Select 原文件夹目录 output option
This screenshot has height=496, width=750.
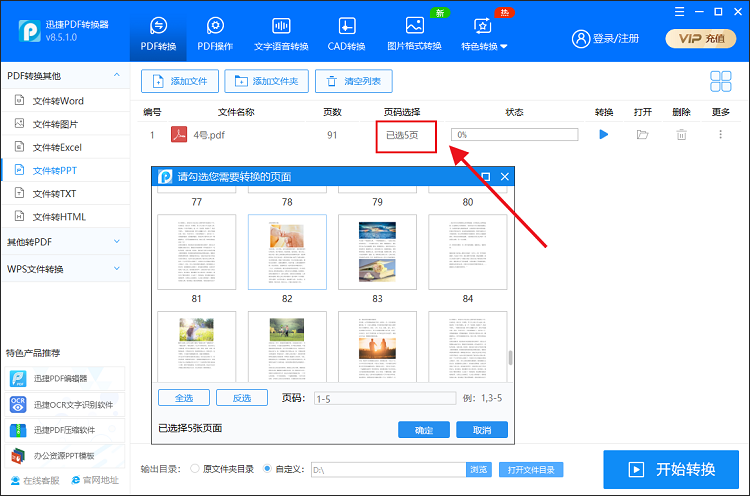(194, 469)
